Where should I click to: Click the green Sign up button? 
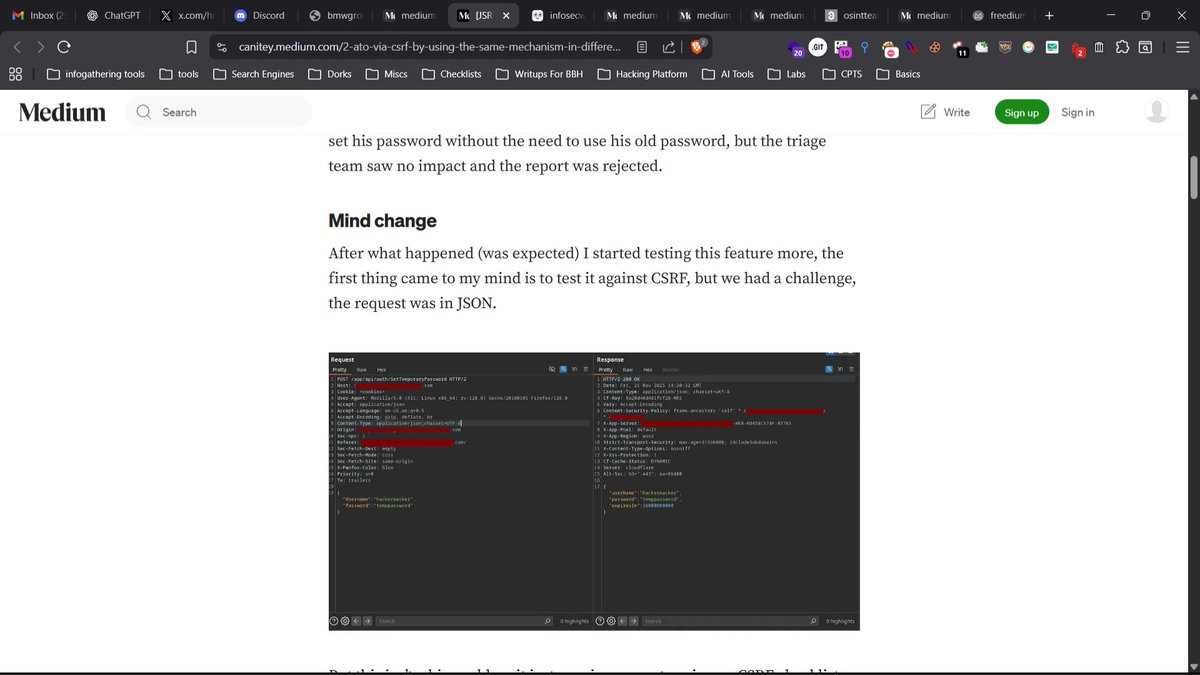coord(1021,112)
